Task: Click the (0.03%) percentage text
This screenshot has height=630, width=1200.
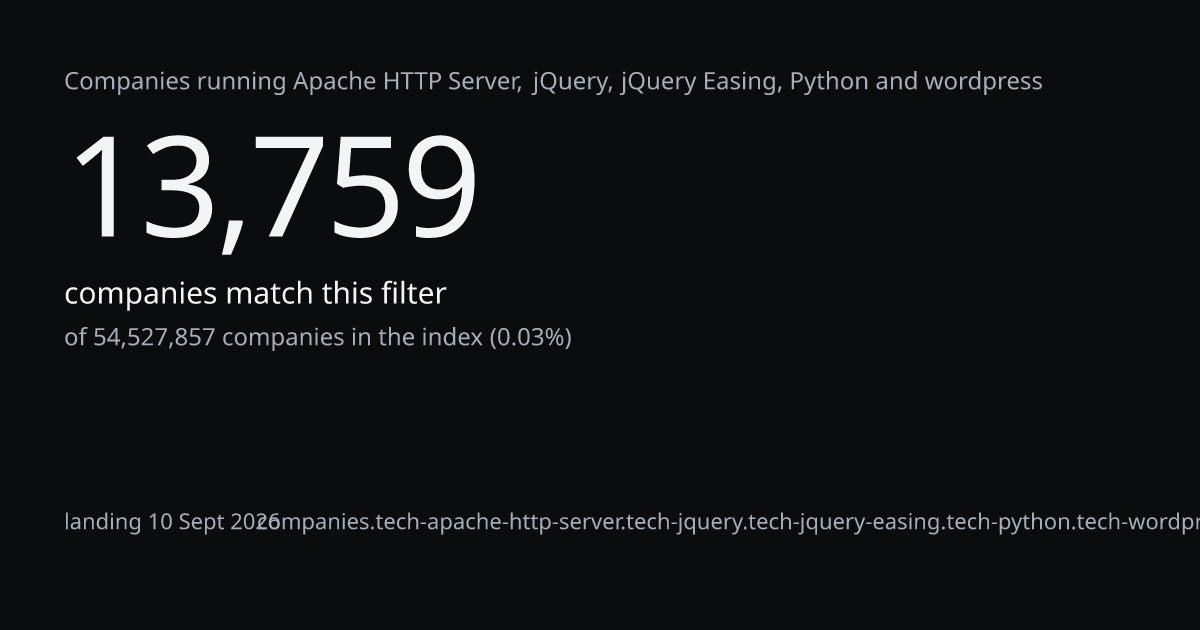Action: pos(530,338)
